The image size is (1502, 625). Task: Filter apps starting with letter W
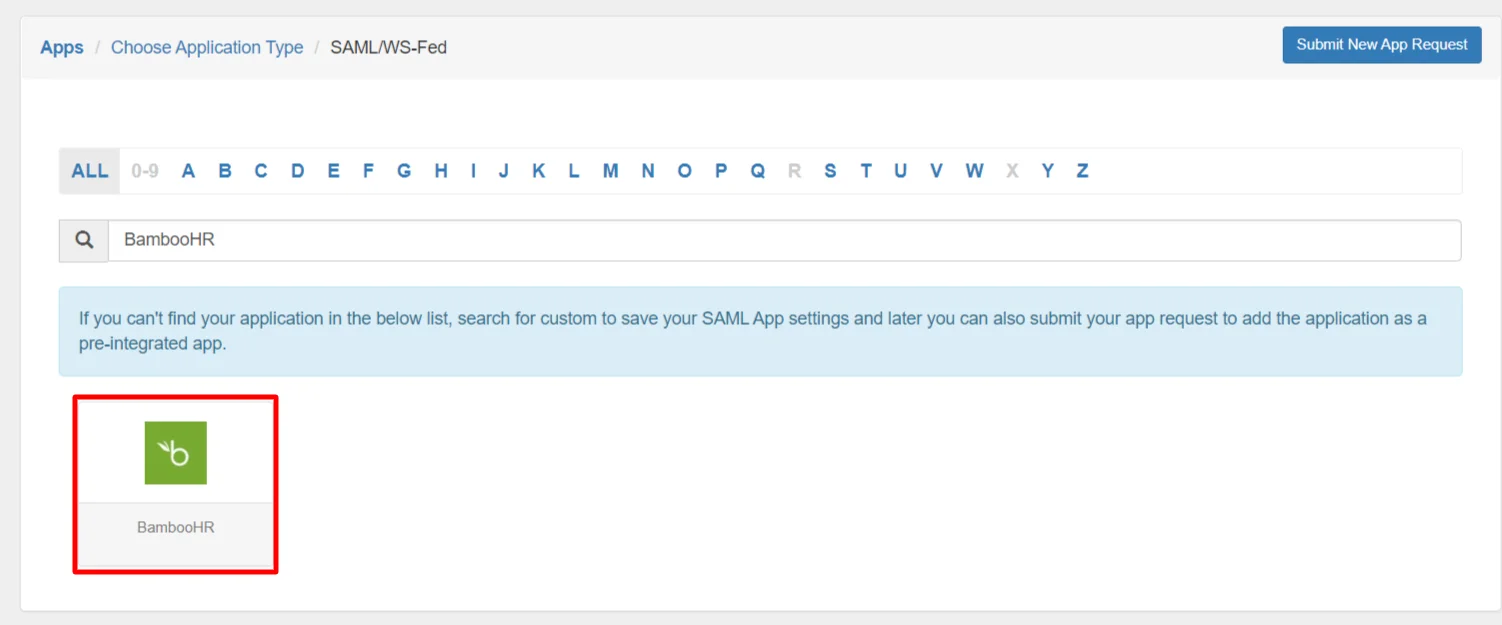tap(973, 170)
